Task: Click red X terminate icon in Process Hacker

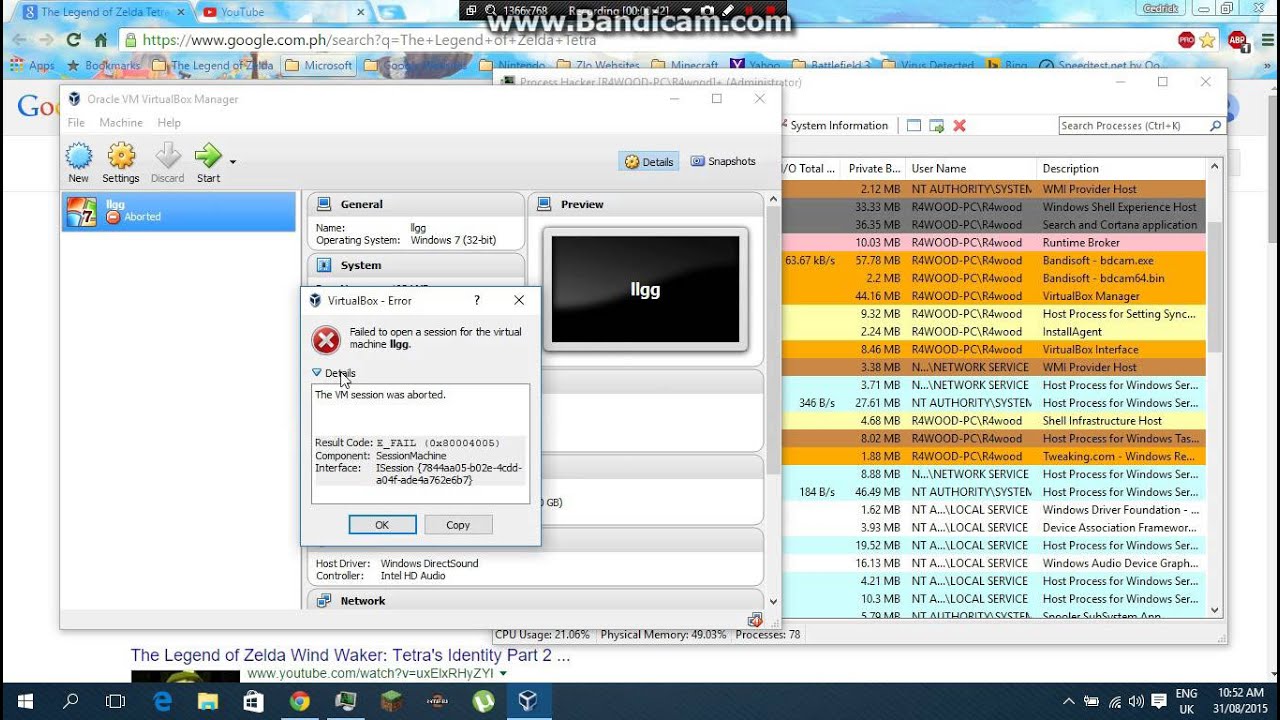Action: click(959, 126)
